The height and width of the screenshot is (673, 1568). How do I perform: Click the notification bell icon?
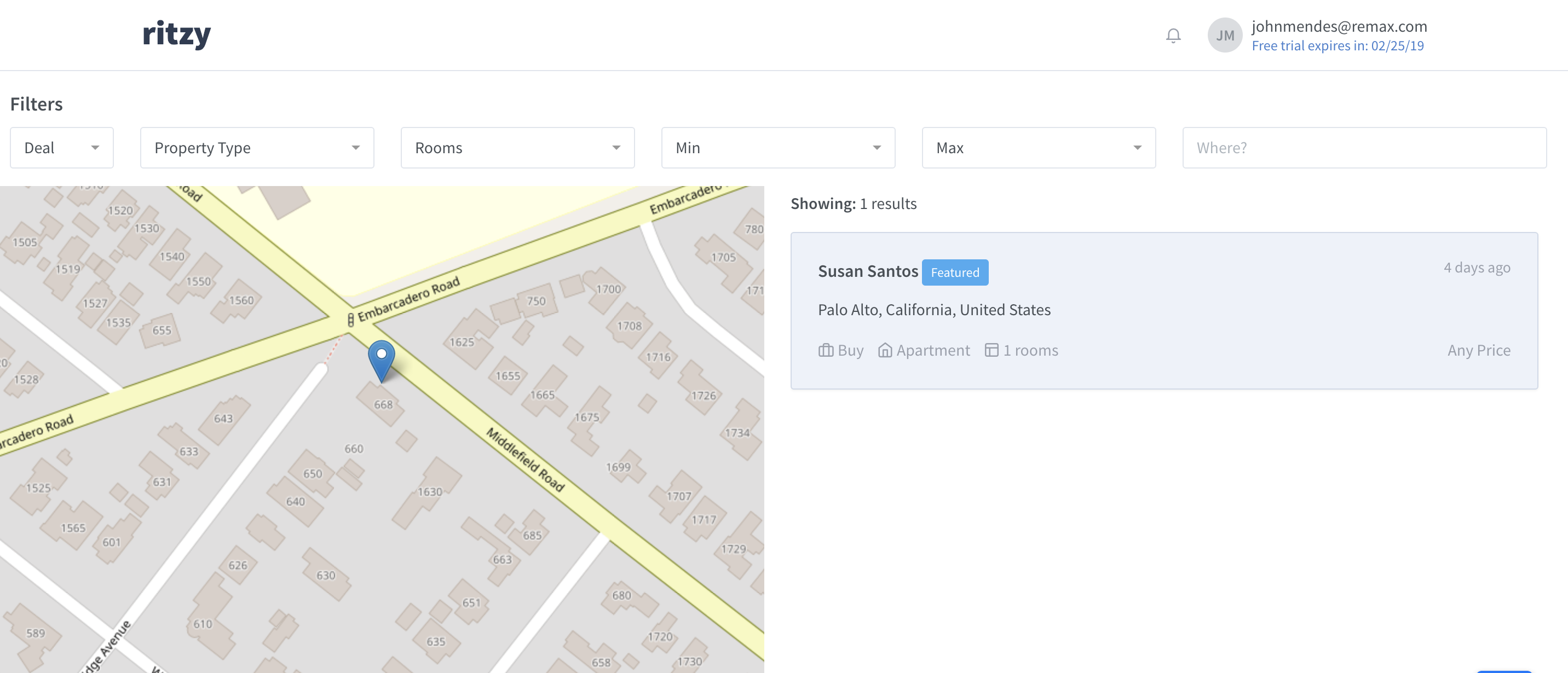pos(1173,36)
